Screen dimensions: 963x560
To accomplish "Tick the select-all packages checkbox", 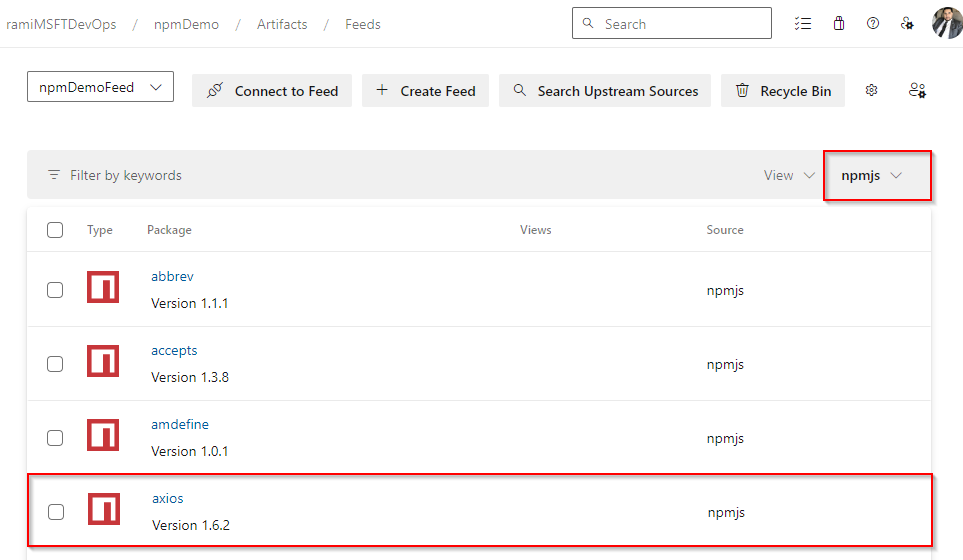I will [55, 230].
